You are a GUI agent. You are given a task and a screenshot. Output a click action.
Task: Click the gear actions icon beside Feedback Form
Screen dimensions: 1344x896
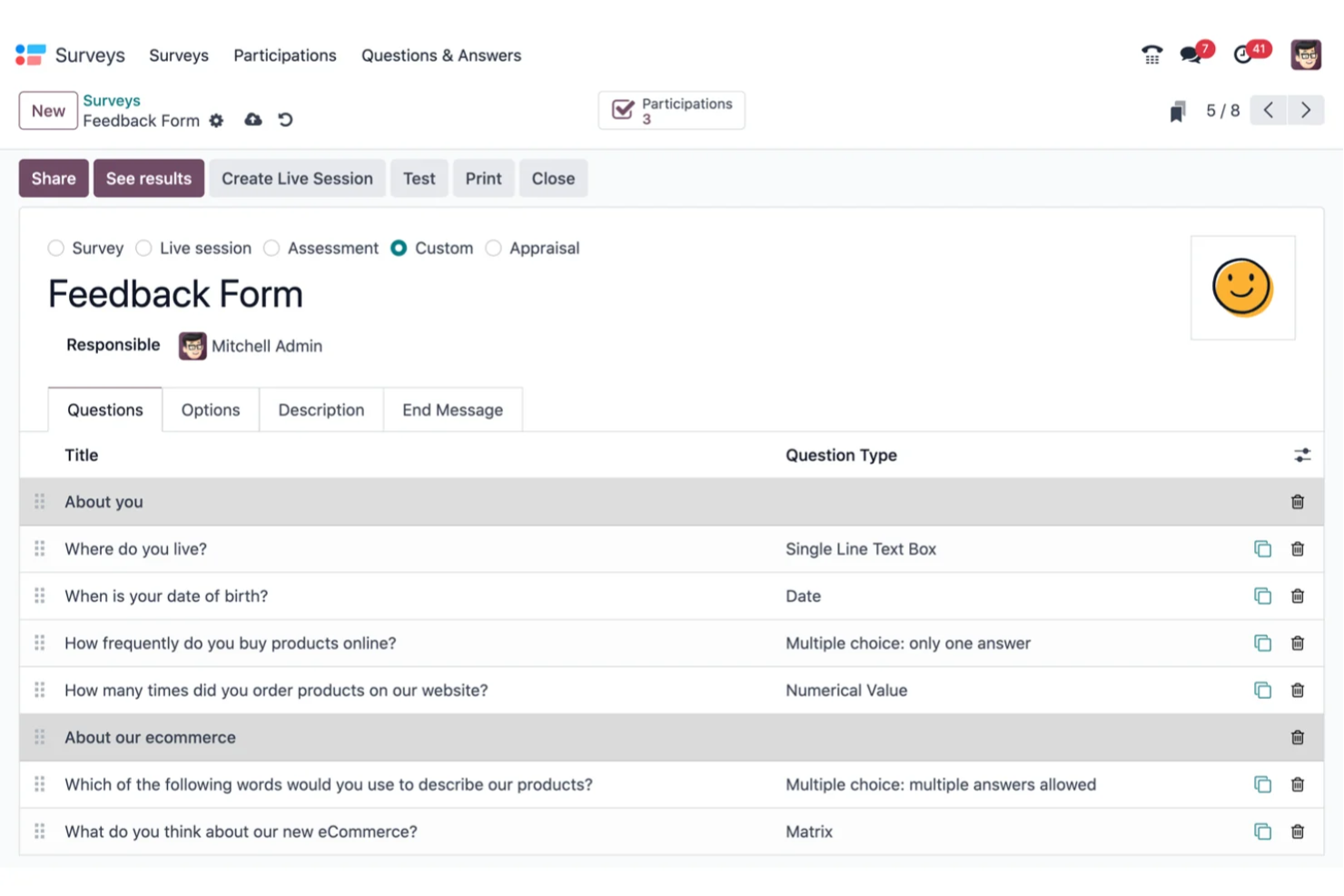(216, 121)
